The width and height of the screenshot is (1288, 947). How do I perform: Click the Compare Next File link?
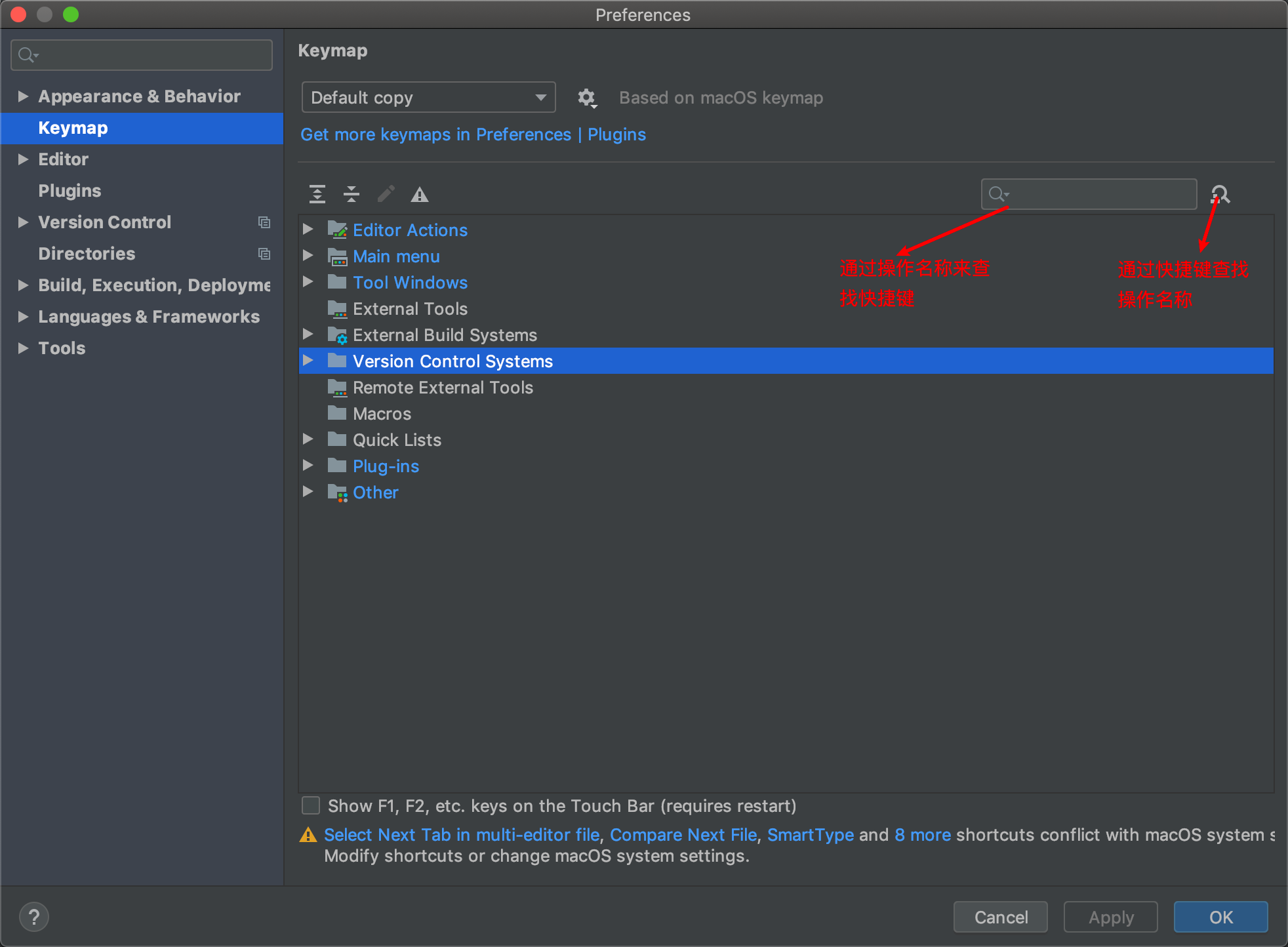pyautogui.click(x=683, y=835)
